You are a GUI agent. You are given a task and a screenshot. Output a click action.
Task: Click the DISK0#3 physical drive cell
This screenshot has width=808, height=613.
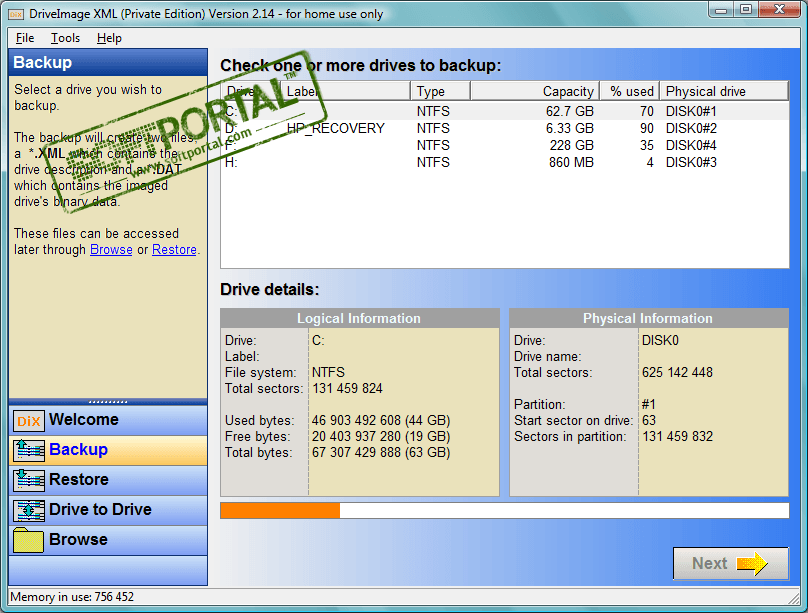coord(691,162)
